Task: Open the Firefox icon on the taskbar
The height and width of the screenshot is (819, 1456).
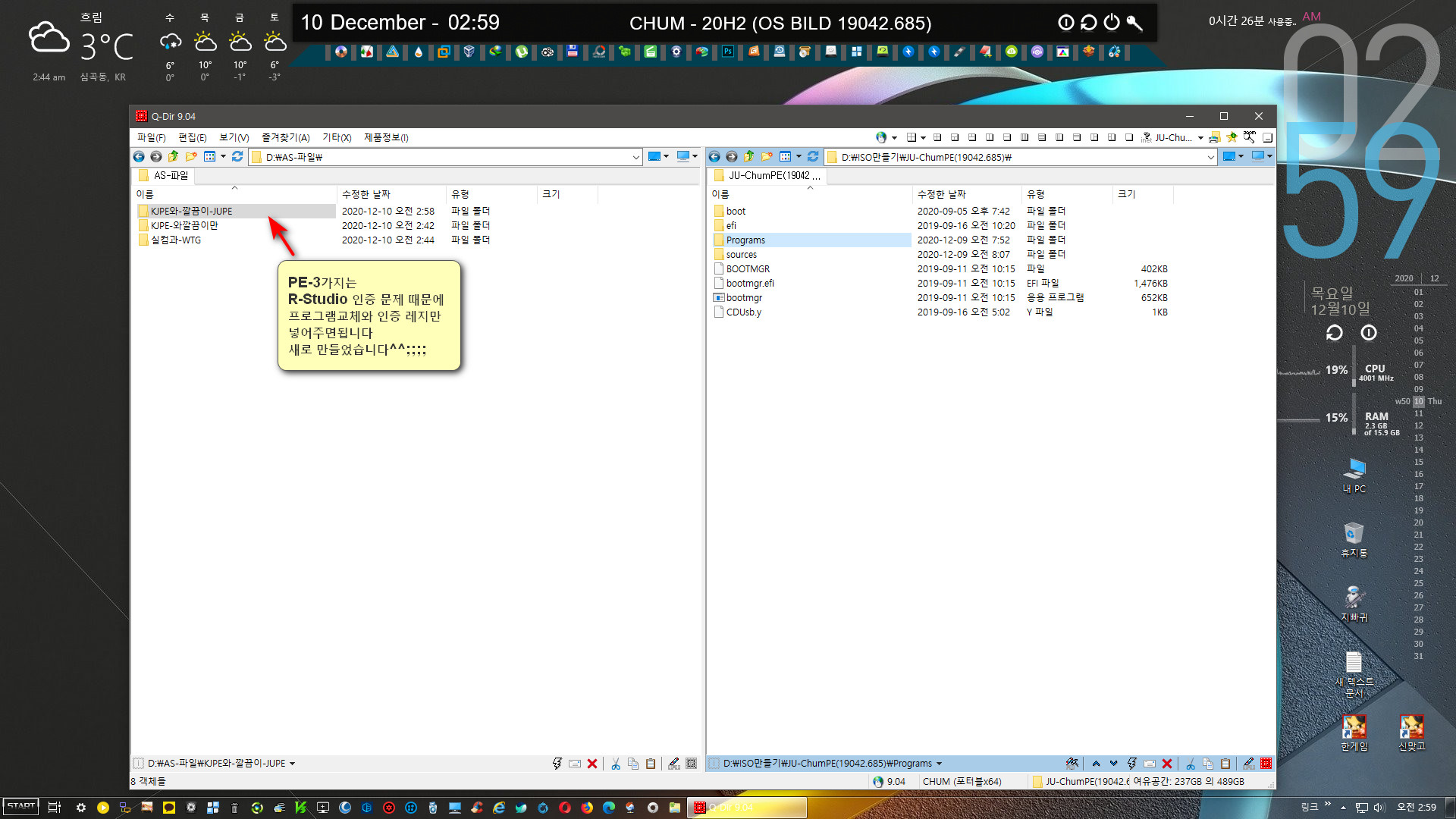Action: (587, 808)
